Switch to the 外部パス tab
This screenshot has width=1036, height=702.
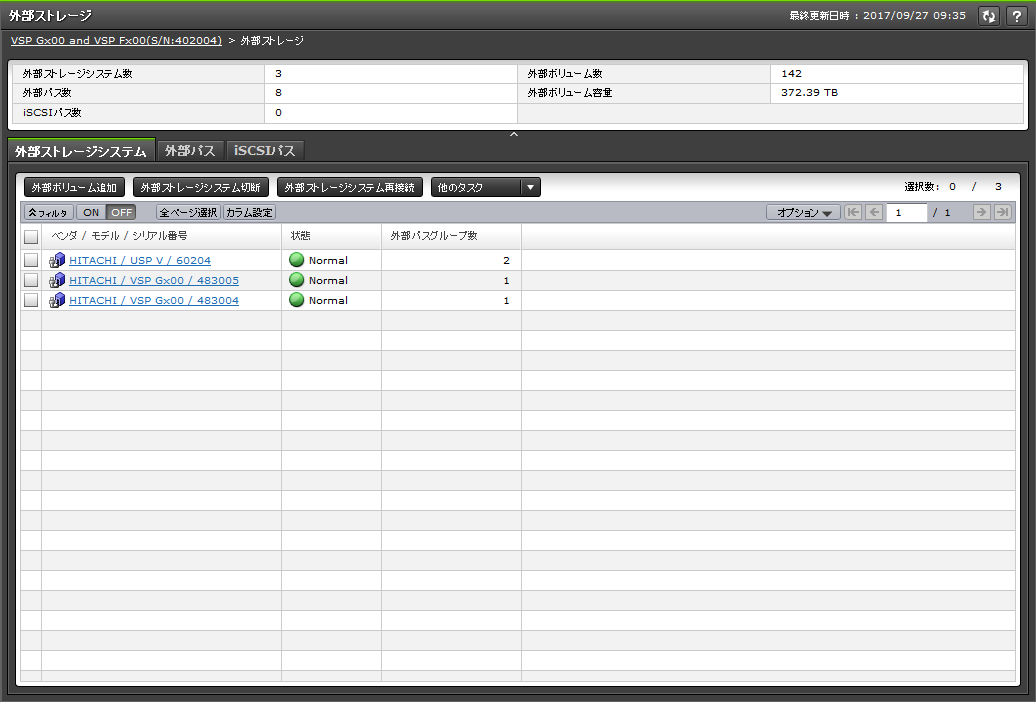coord(190,151)
